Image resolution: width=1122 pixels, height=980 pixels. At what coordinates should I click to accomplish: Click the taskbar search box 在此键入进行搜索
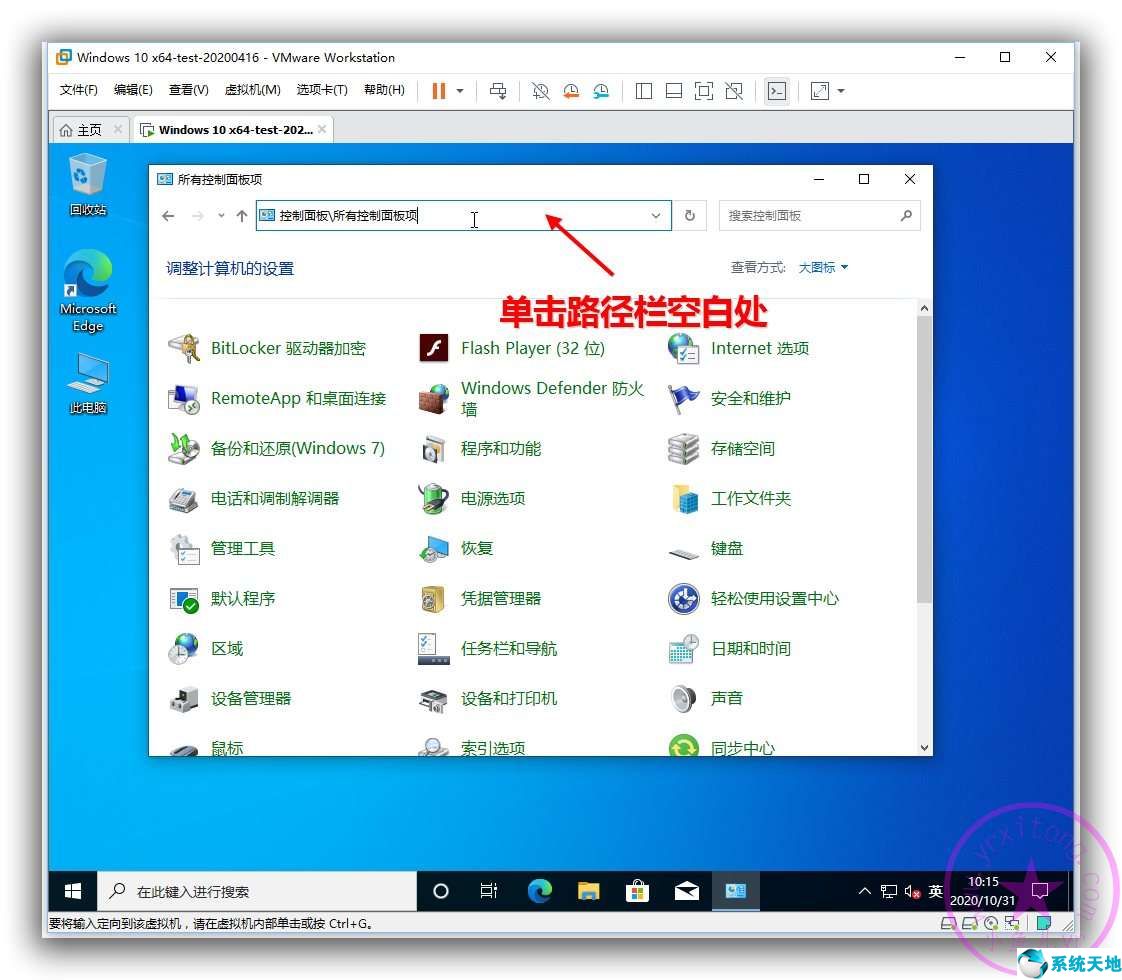[x=256, y=891]
